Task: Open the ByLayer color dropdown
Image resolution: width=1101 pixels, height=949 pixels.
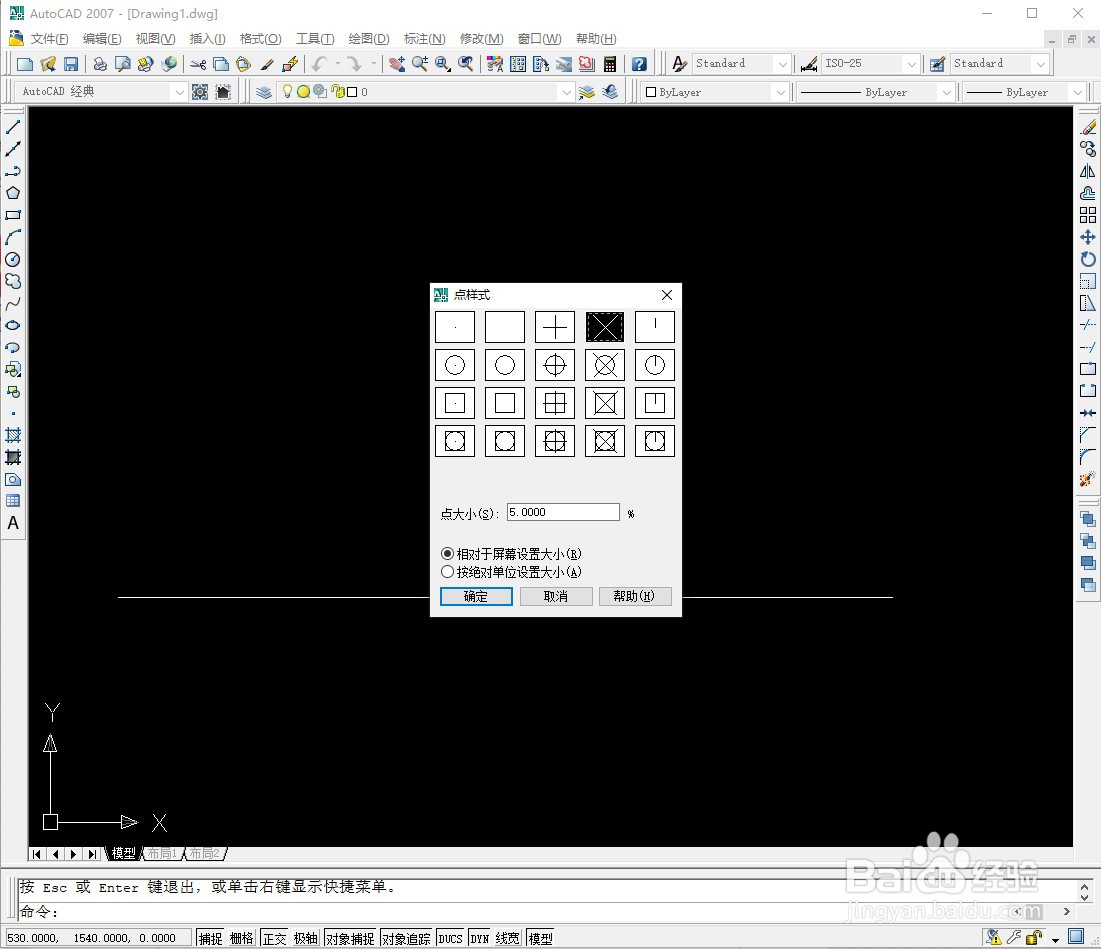Action: click(x=780, y=92)
